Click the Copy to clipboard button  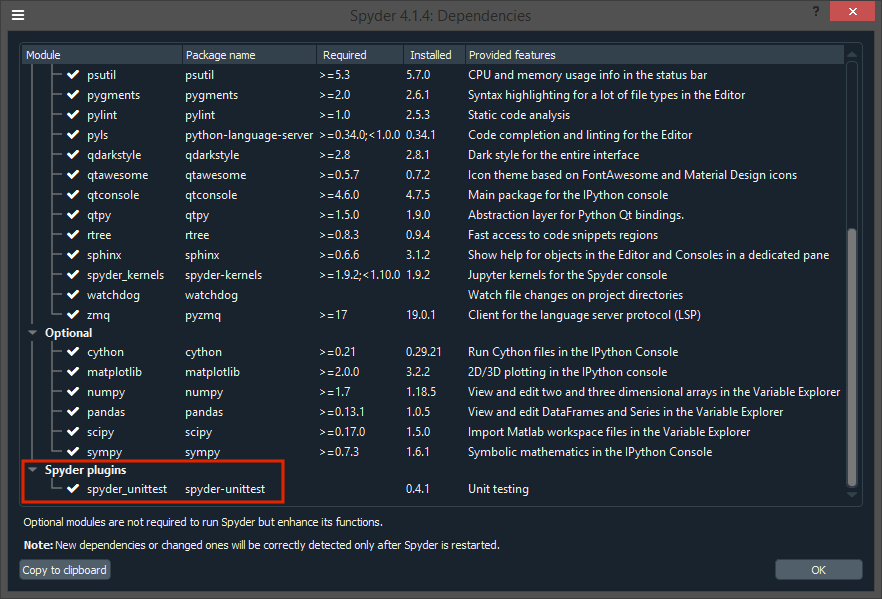coord(64,569)
